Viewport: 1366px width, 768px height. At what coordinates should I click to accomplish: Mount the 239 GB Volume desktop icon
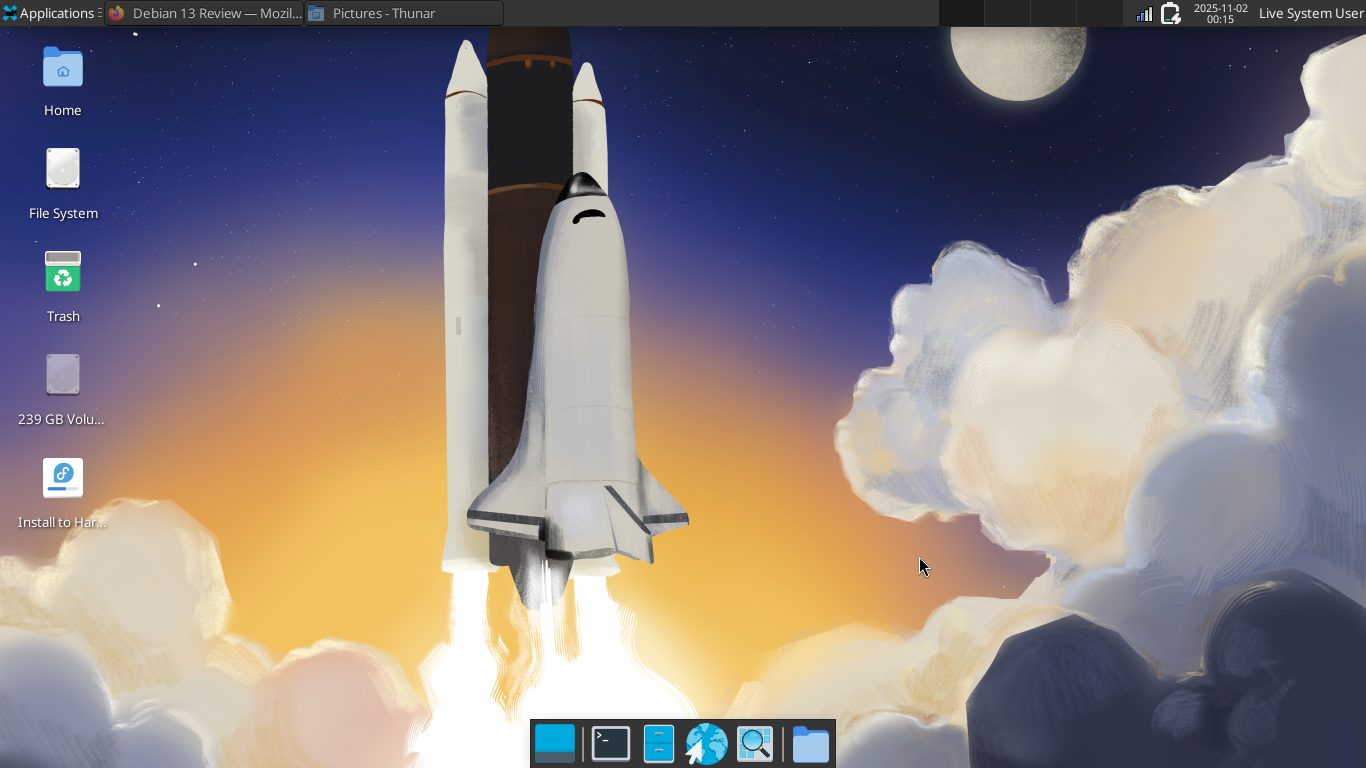pyautogui.click(x=62, y=374)
